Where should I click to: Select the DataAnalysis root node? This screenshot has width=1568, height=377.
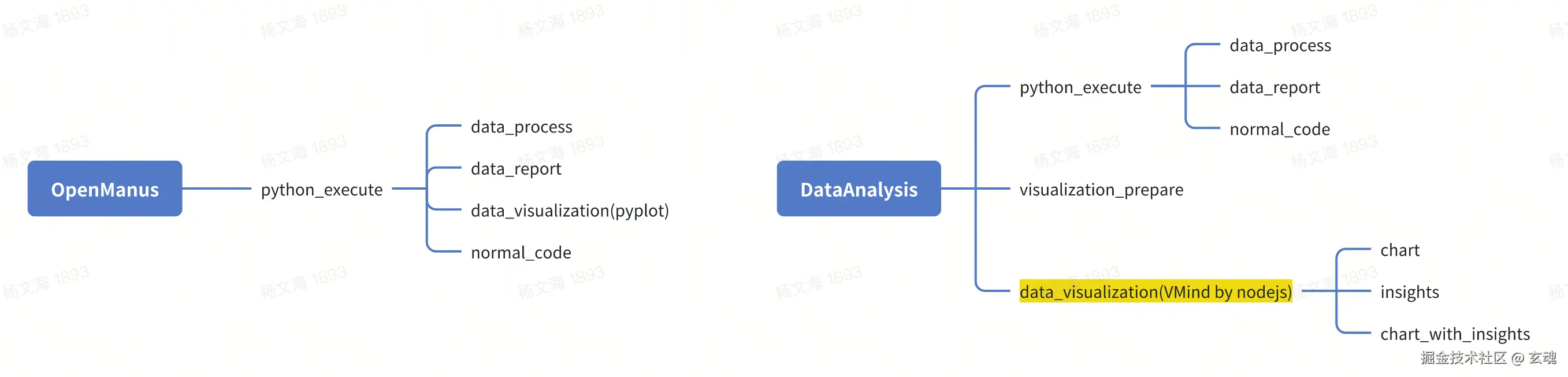point(859,189)
